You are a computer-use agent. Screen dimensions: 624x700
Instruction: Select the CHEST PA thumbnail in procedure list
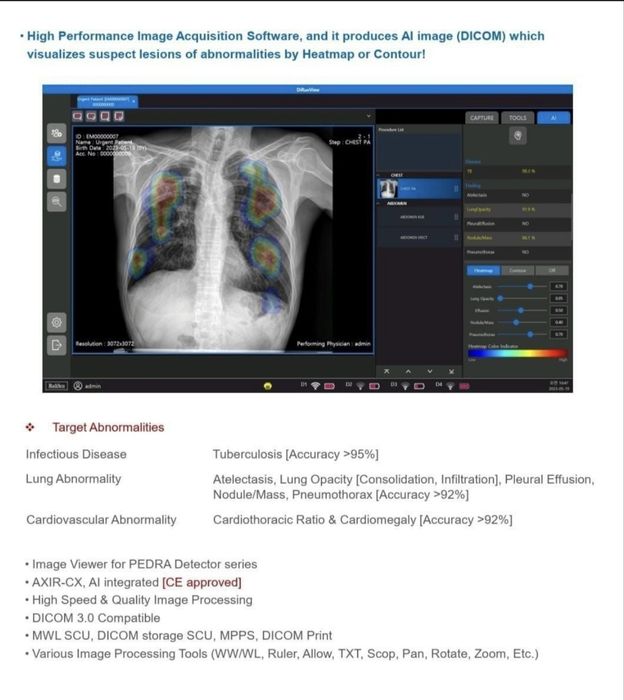click(x=387, y=189)
